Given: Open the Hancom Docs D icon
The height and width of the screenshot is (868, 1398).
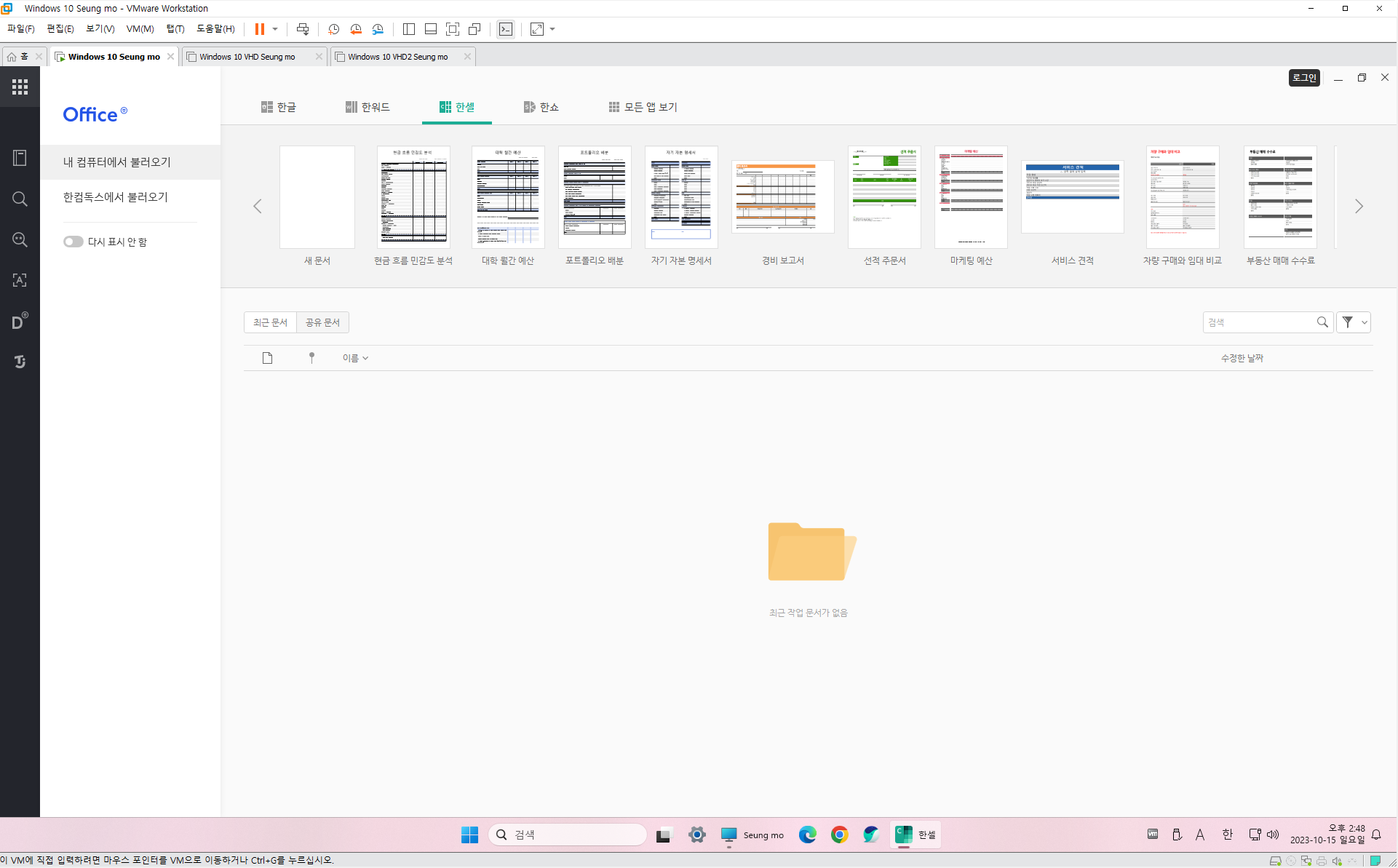Looking at the screenshot, I should point(20,321).
